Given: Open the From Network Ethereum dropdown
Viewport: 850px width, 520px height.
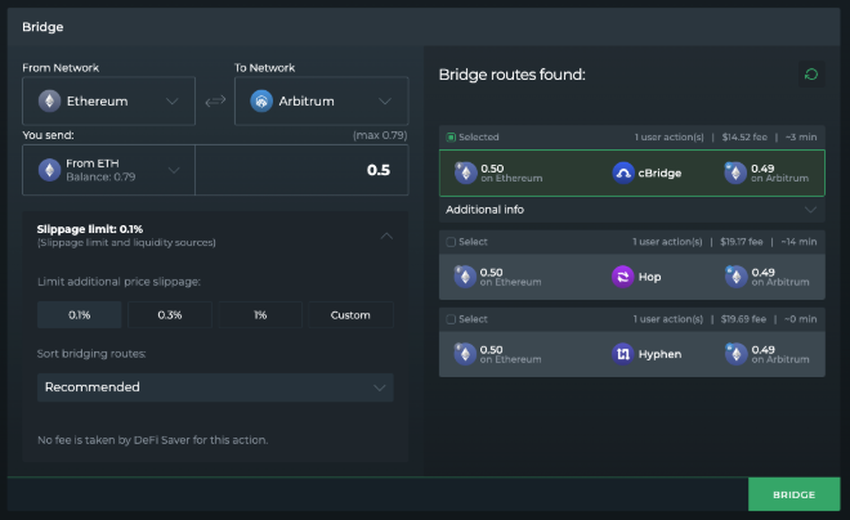Looking at the screenshot, I should tap(109, 101).
